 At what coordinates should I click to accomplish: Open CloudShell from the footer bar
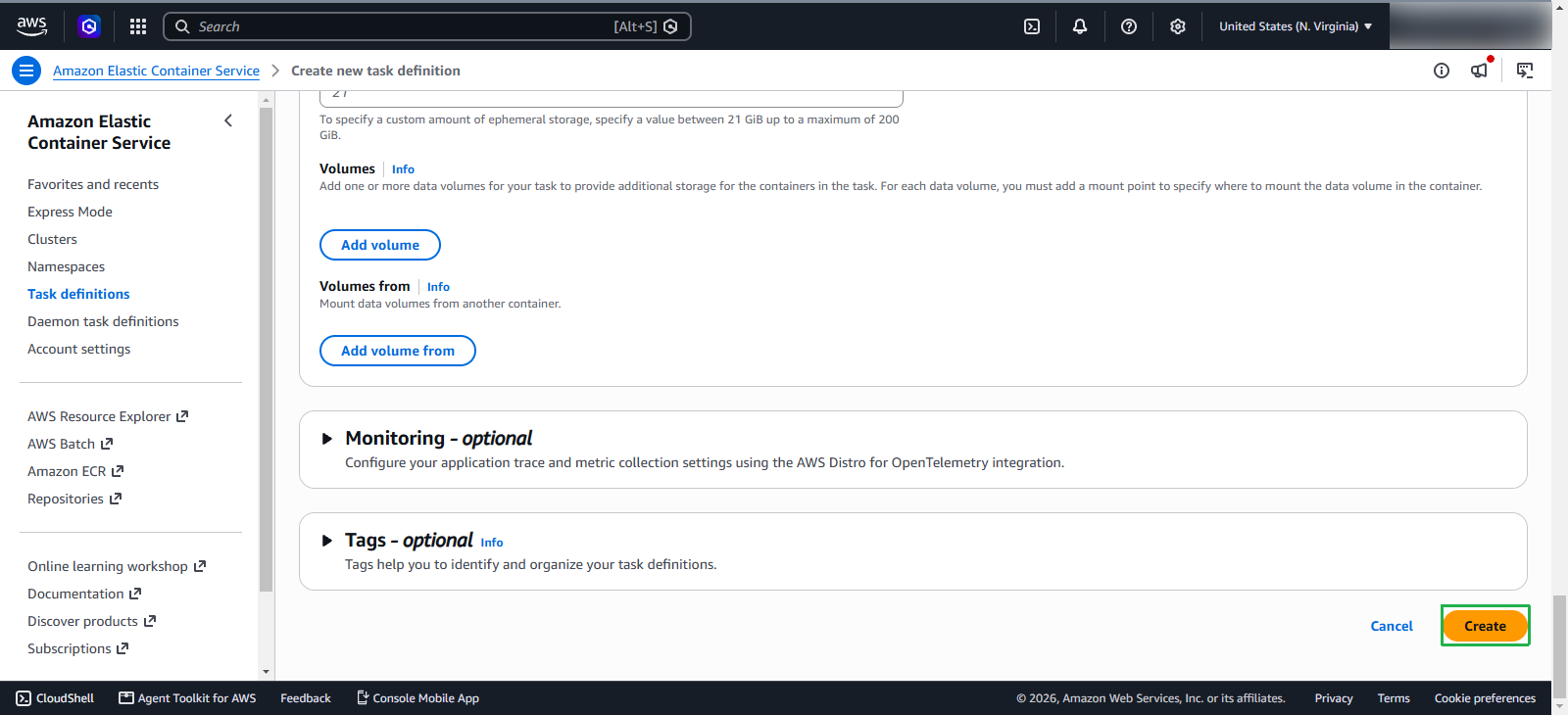point(55,698)
